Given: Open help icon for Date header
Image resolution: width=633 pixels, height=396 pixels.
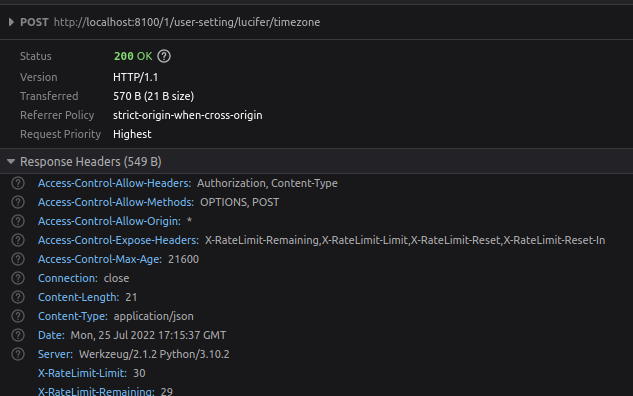Looking at the screenshot, I should [x=18, y=335].
